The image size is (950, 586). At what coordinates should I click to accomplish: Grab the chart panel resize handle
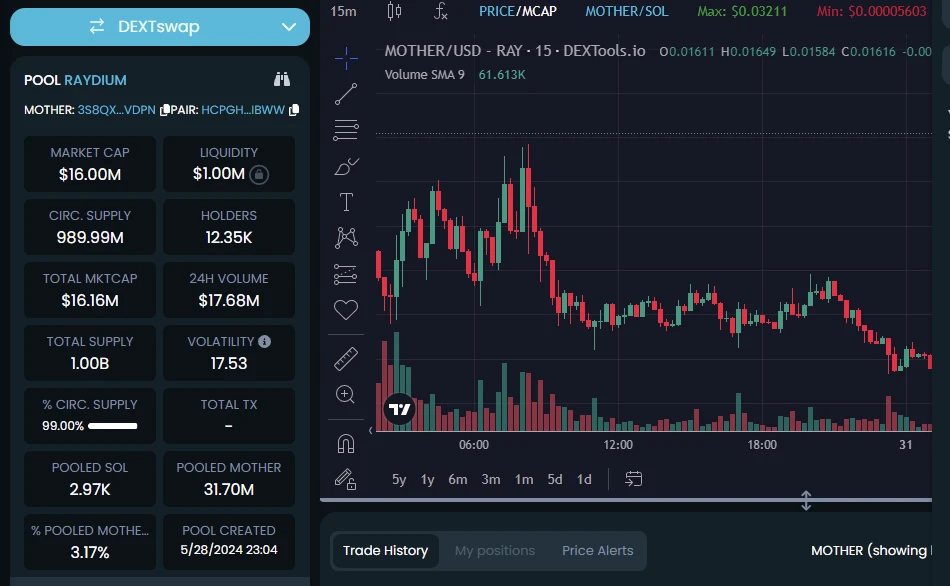(806, 501)
